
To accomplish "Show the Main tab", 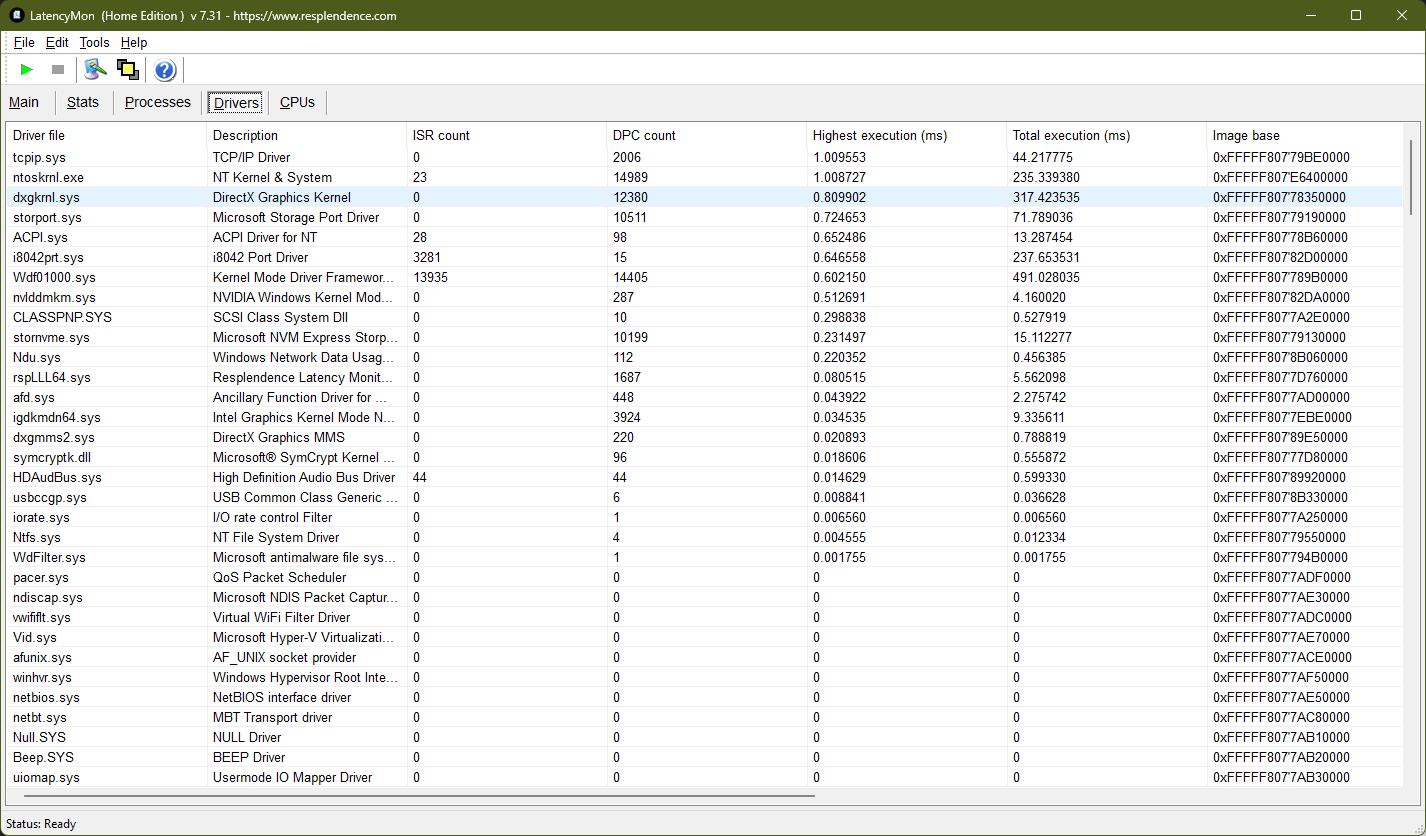I will (24, 102).
